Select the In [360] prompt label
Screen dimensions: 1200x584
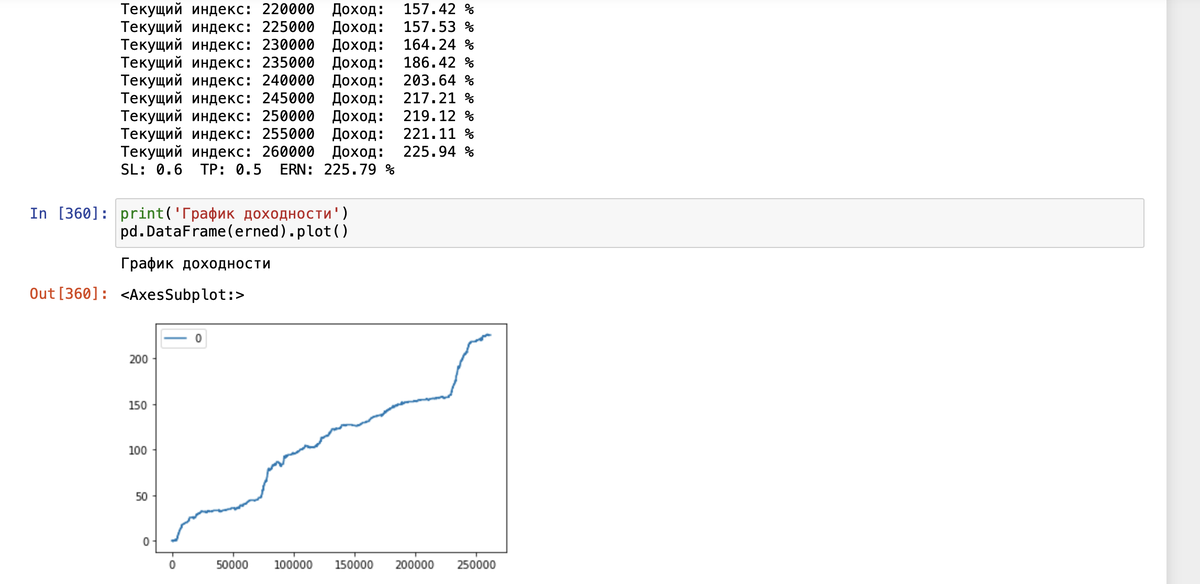click(x=67, y=214)
